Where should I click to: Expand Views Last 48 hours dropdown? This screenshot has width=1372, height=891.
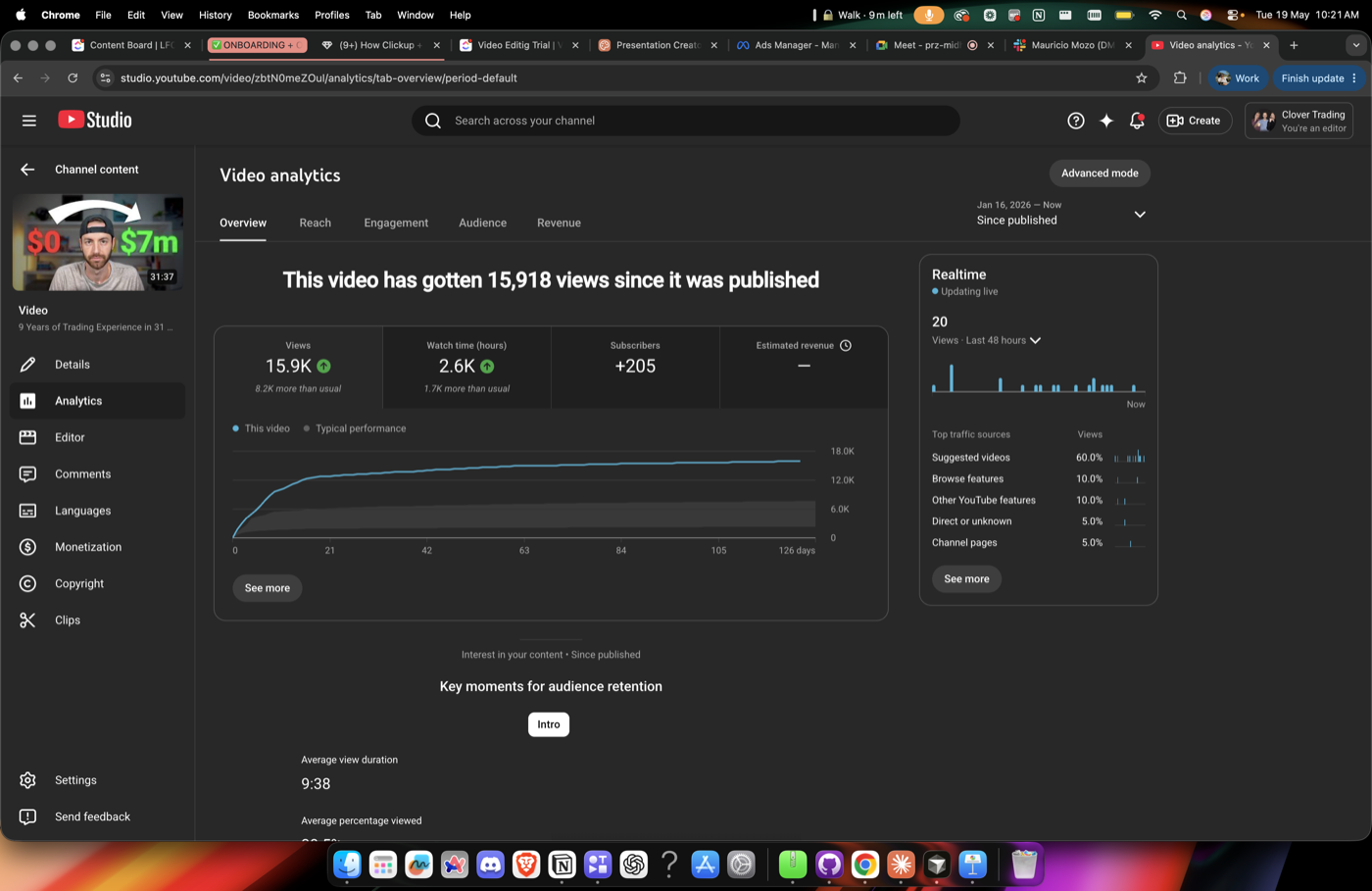pyautogui.click(x=1035, y=340)
